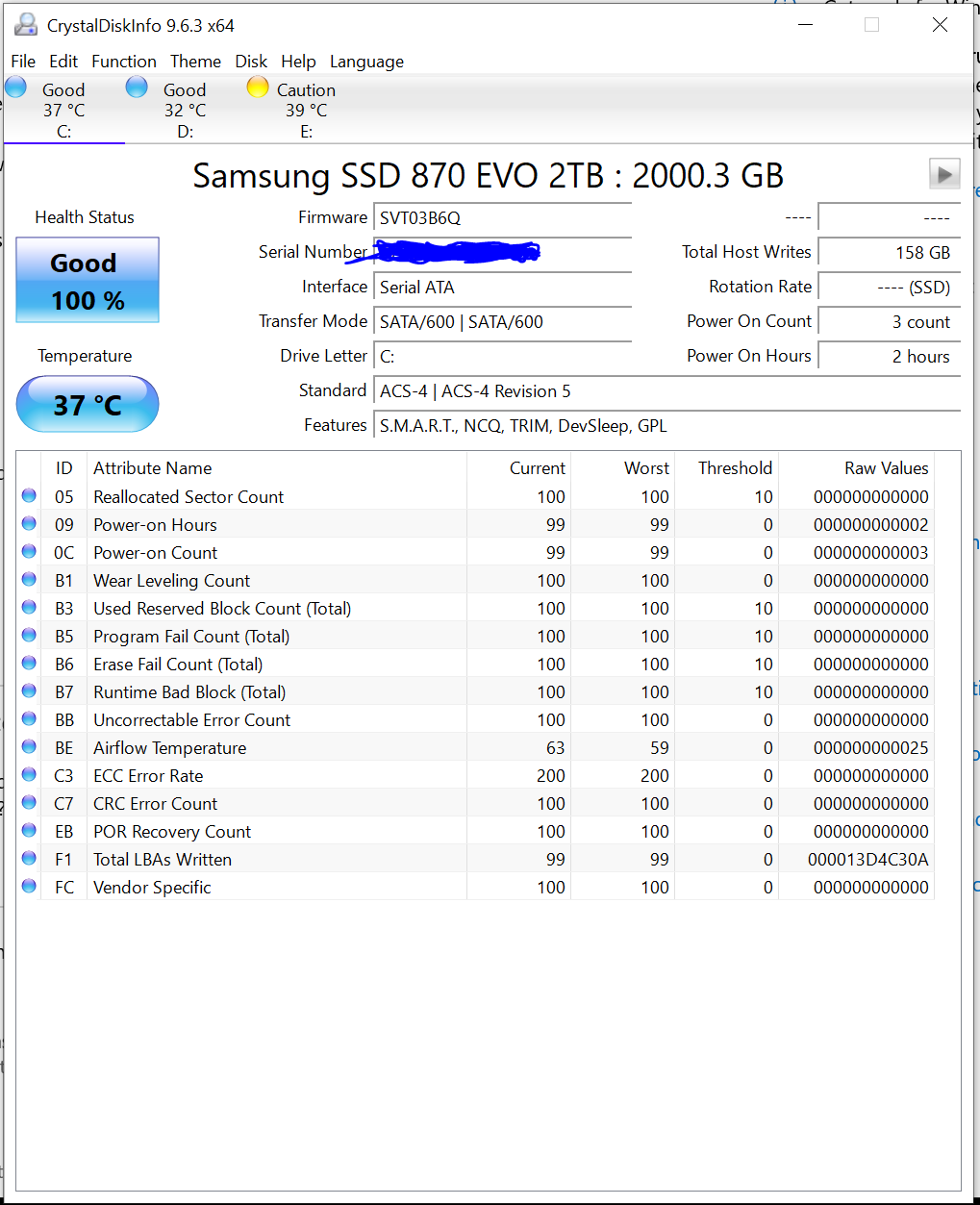Click the next disk arrow button
The width and height of the screenshot is (980, 1205).
click(x=944, y=174)
